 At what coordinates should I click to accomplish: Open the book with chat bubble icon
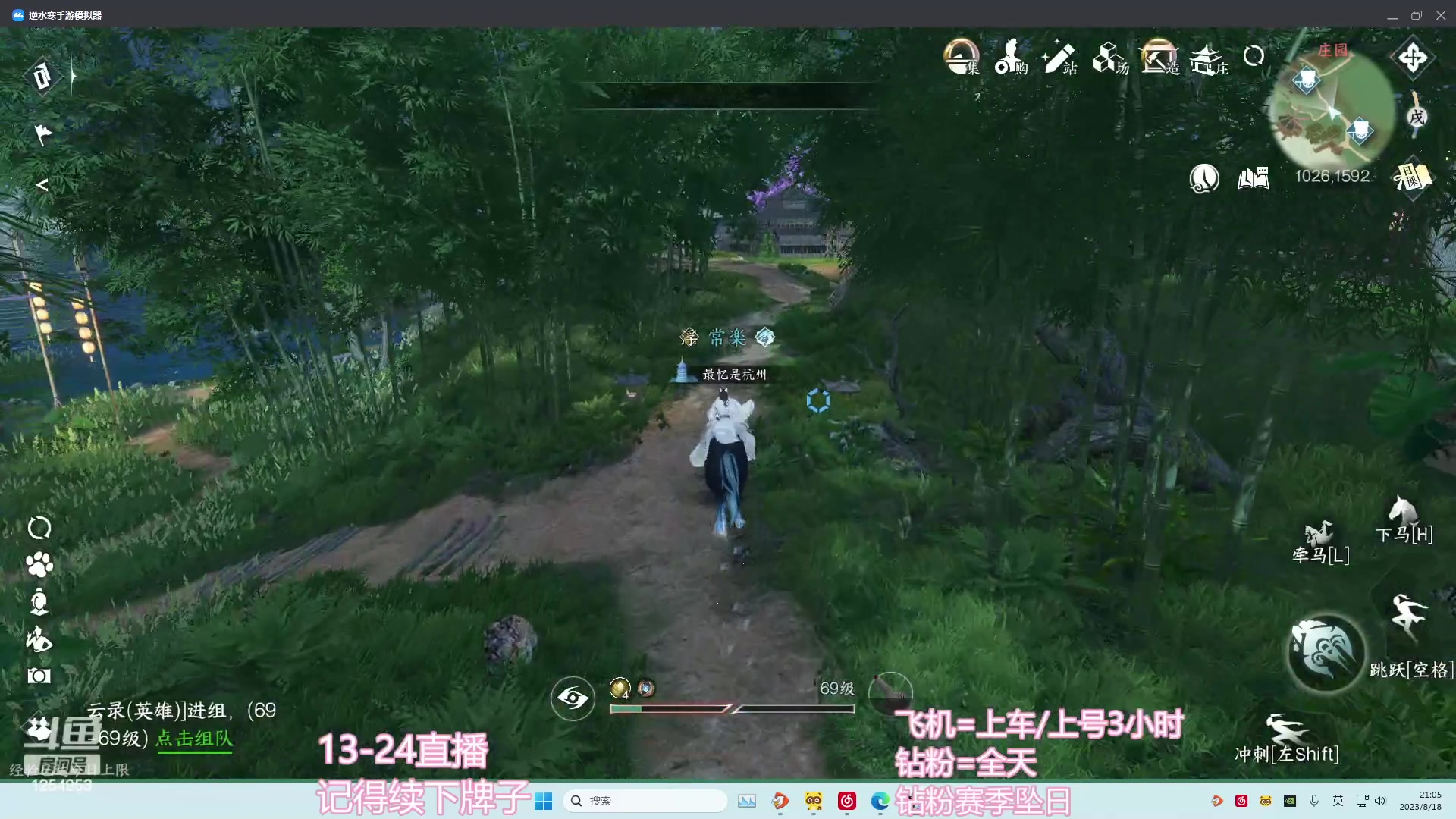(x=1253, y=178)
